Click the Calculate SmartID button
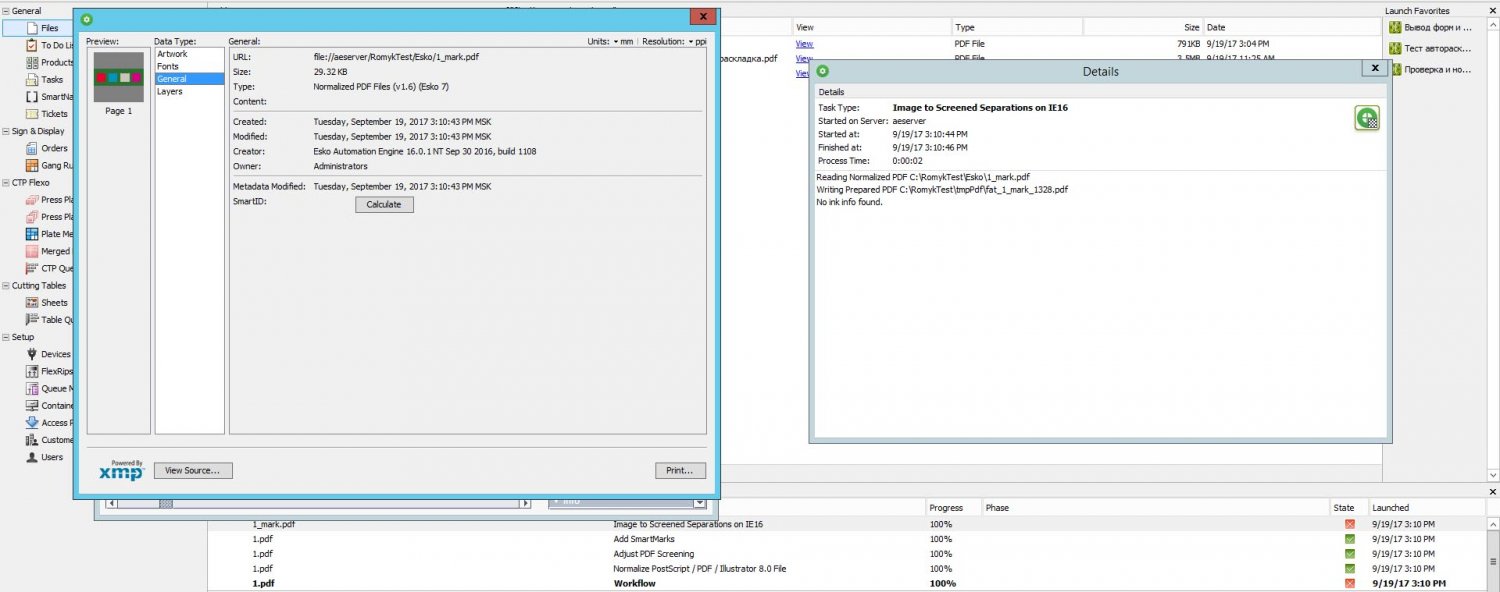The image size is (1500, 592). [x=384, y=205]
